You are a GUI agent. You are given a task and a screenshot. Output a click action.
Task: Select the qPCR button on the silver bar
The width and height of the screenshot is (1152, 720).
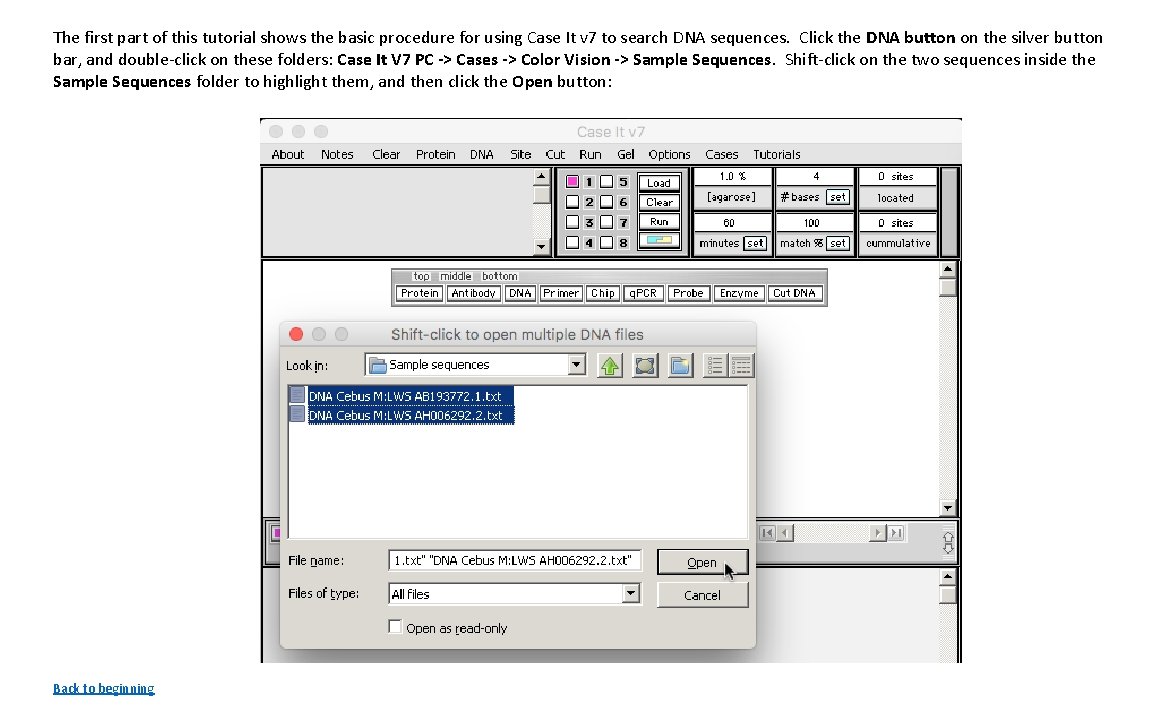click(x=642, y=293)
